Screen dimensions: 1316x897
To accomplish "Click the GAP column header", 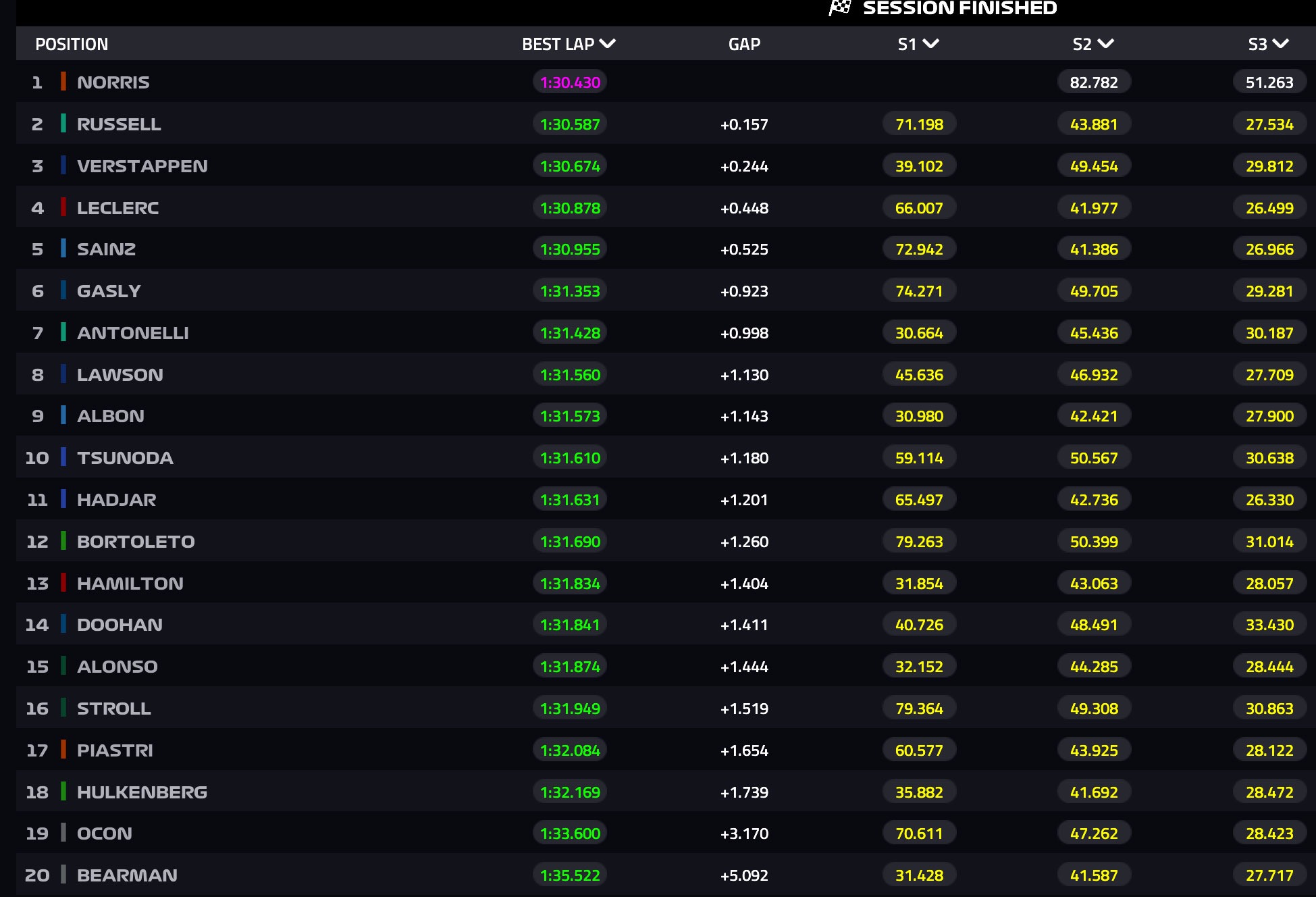I will pyautogui.click(x=744, y=44).
